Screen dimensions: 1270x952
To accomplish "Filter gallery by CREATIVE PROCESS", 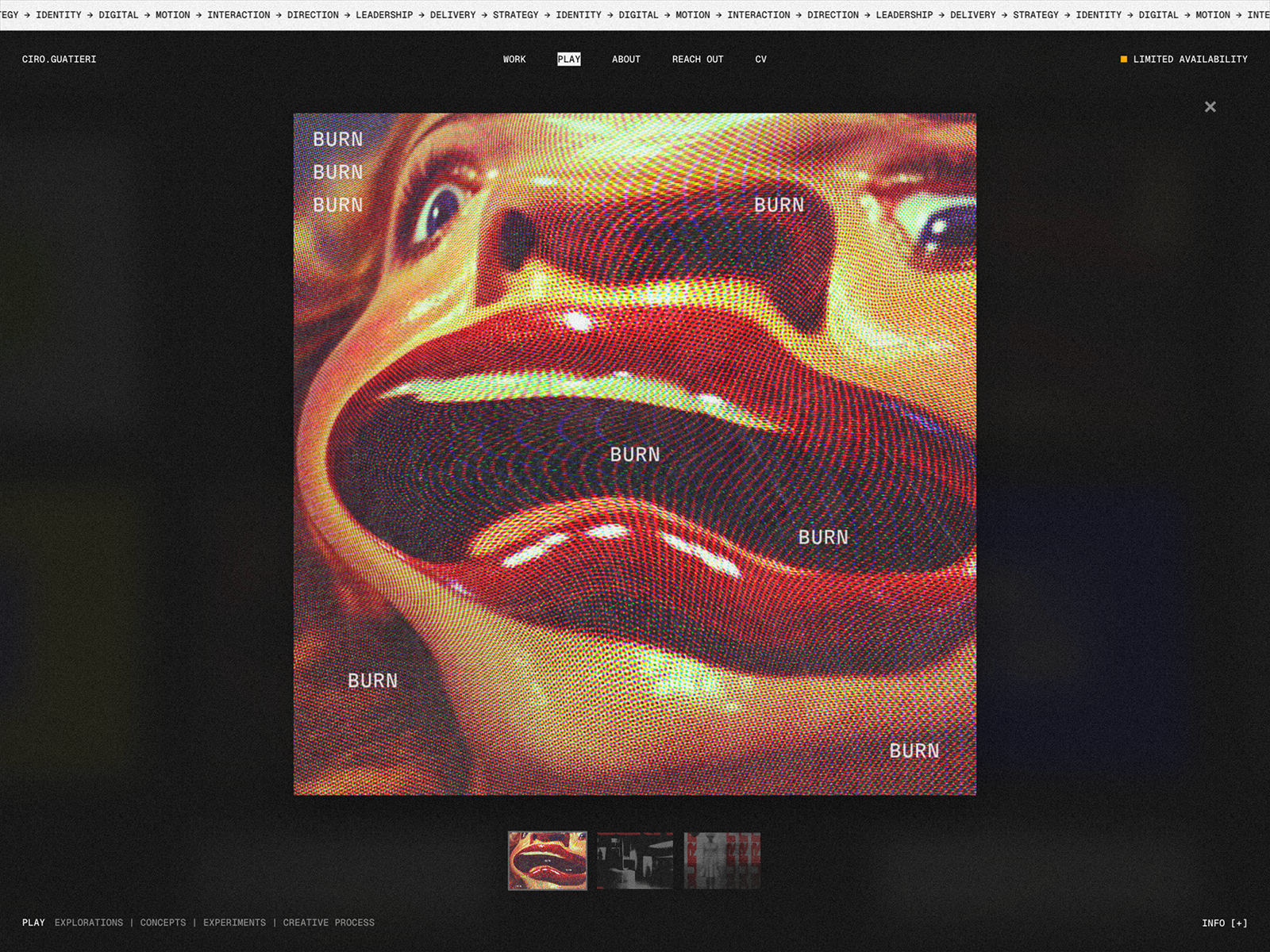I will 329,923.
